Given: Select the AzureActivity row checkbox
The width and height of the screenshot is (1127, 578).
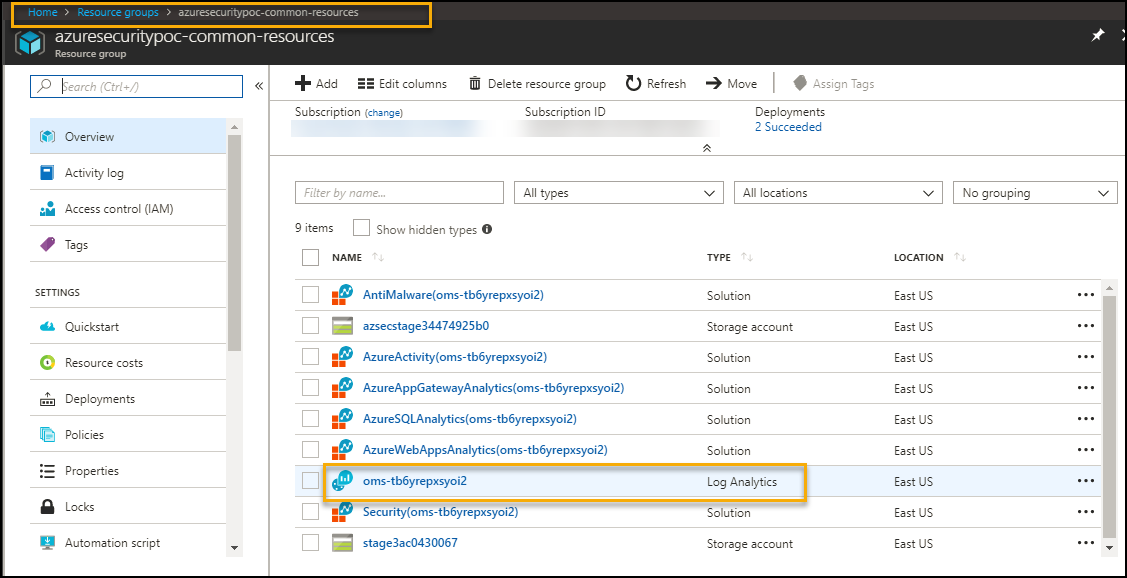Looking at the screenshot, I should pos(310,357).
